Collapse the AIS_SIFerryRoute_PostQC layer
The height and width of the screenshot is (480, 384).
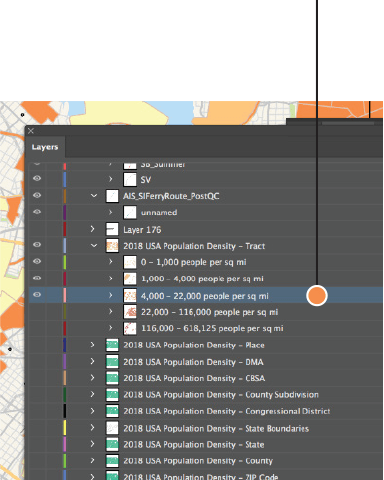94,195
